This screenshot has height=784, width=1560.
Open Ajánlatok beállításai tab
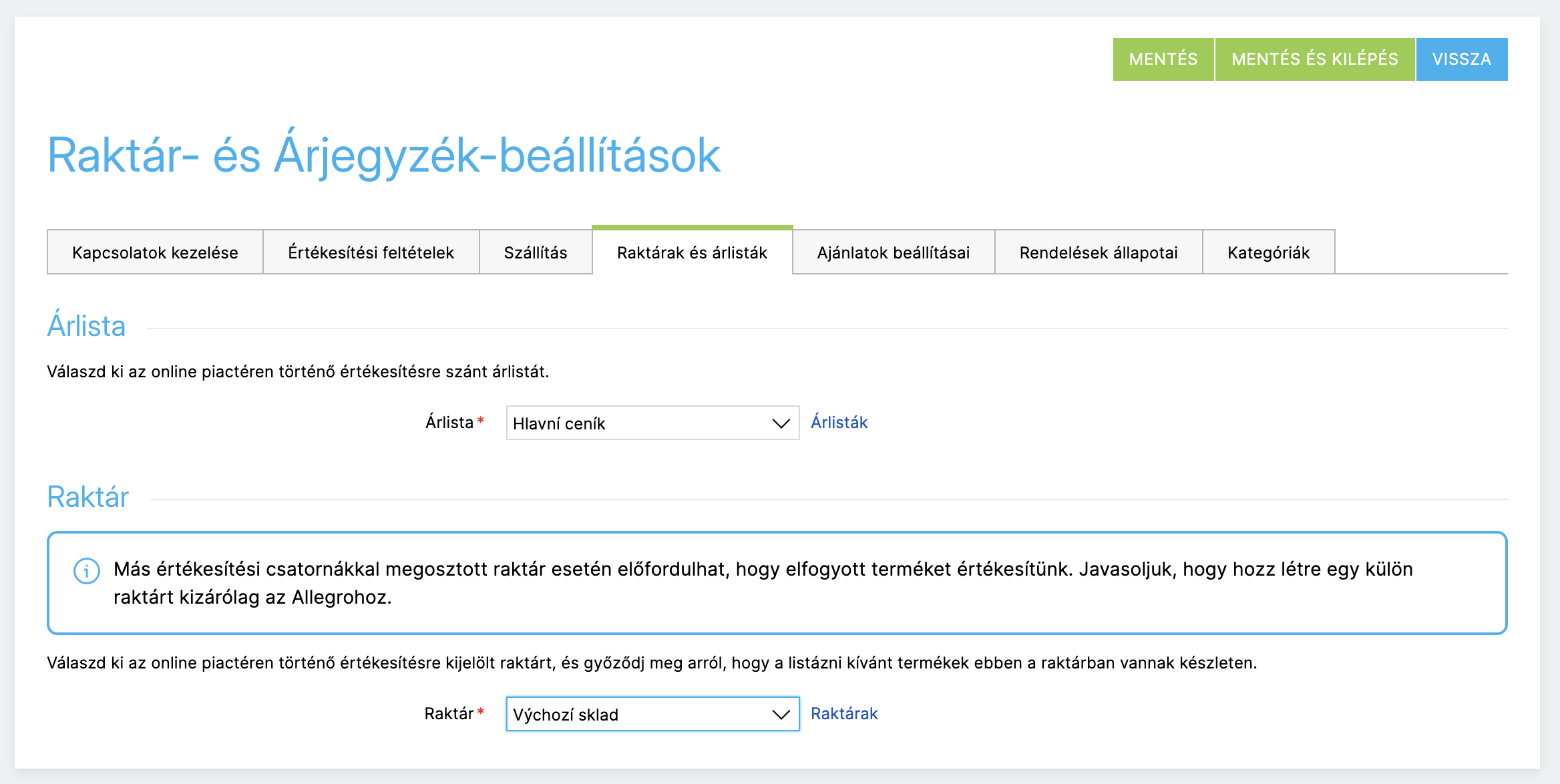893,252
